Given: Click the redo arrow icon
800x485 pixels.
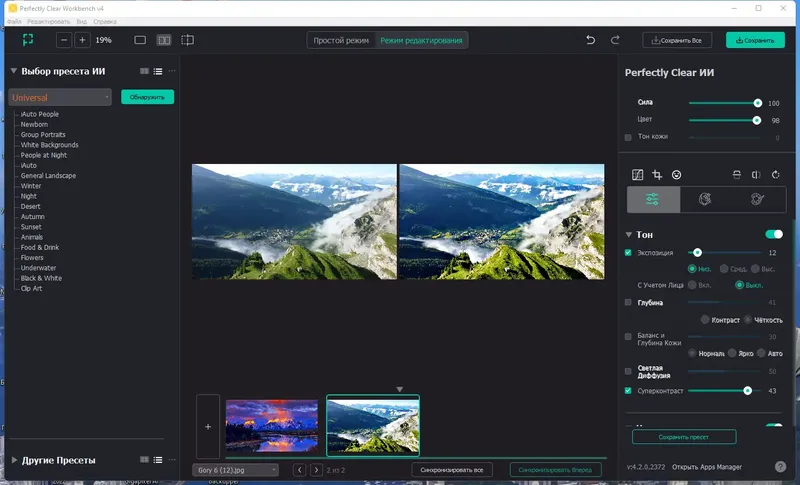Looking at the screenshot, I should pos(615,40).
